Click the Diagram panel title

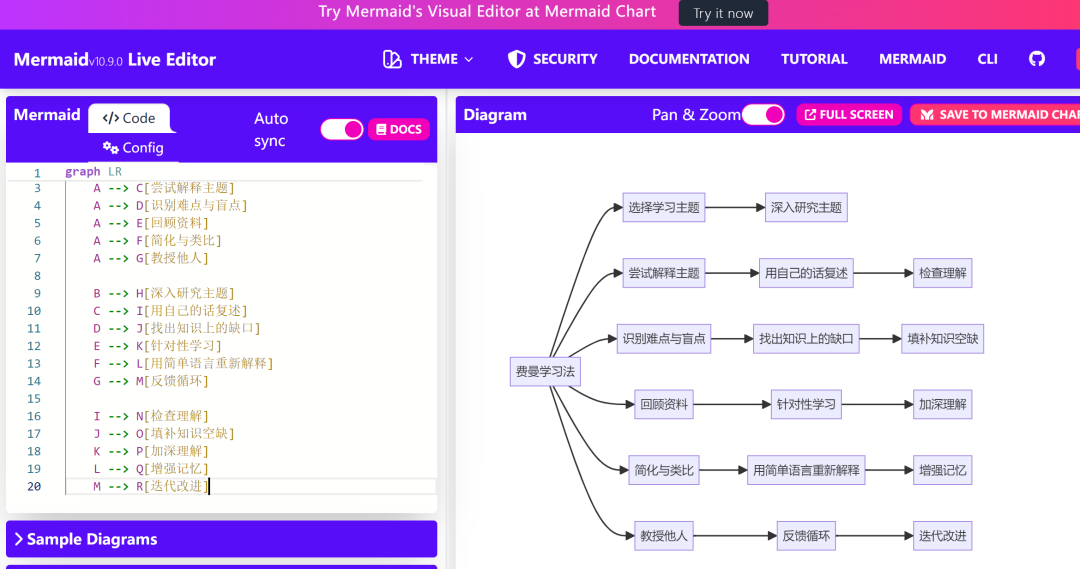click(495, 114)
